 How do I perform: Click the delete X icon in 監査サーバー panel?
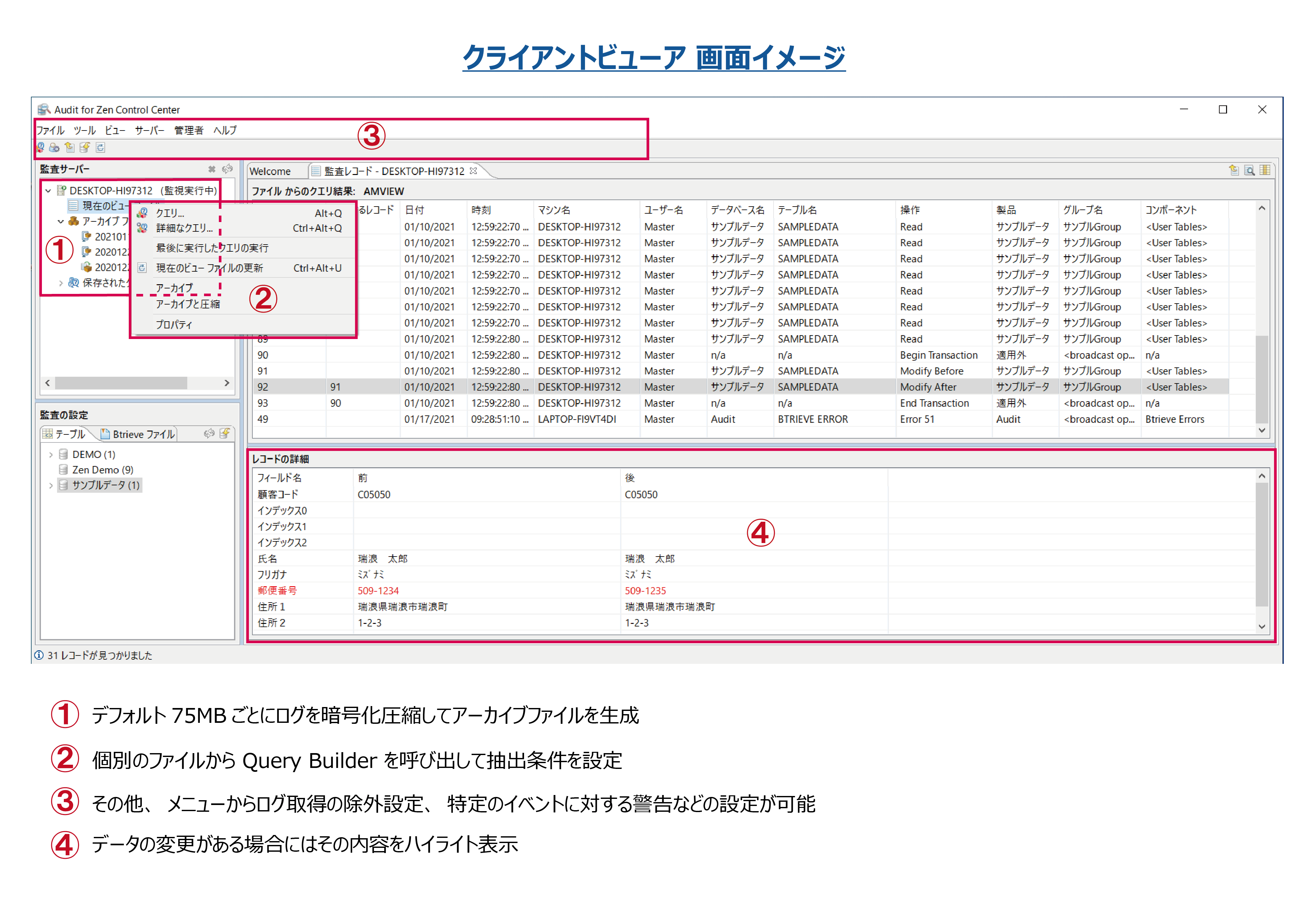(x=212, y=169)
